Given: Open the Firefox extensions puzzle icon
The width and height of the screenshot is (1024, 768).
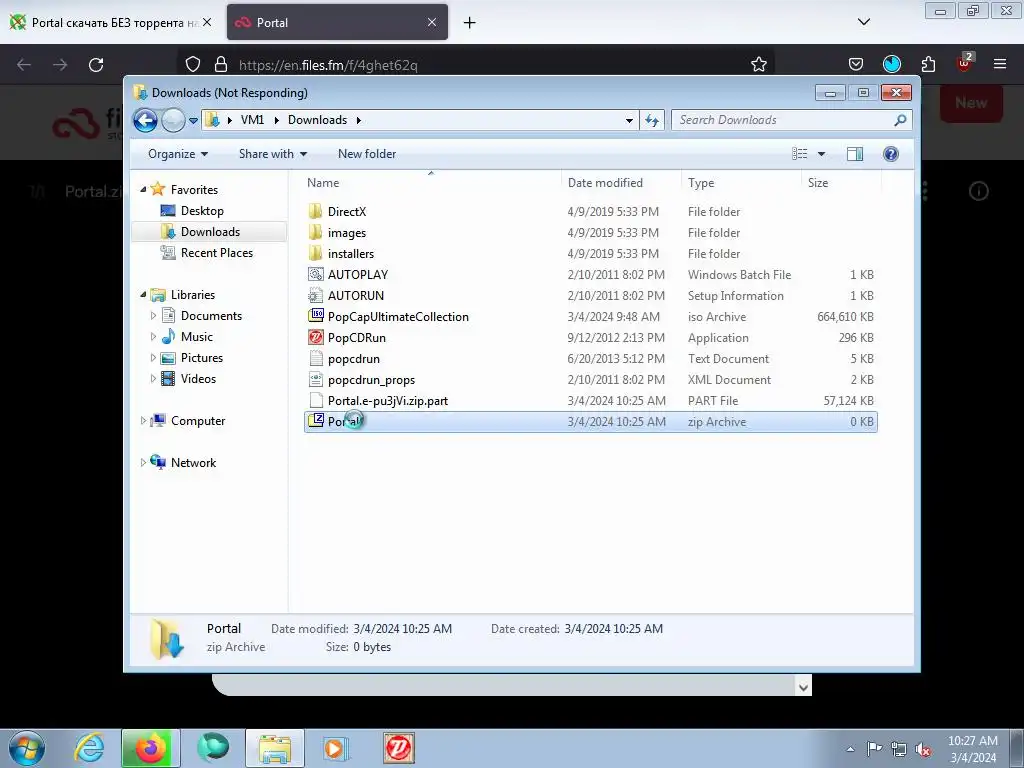Looking at the screenshot, I should (928, 65).
